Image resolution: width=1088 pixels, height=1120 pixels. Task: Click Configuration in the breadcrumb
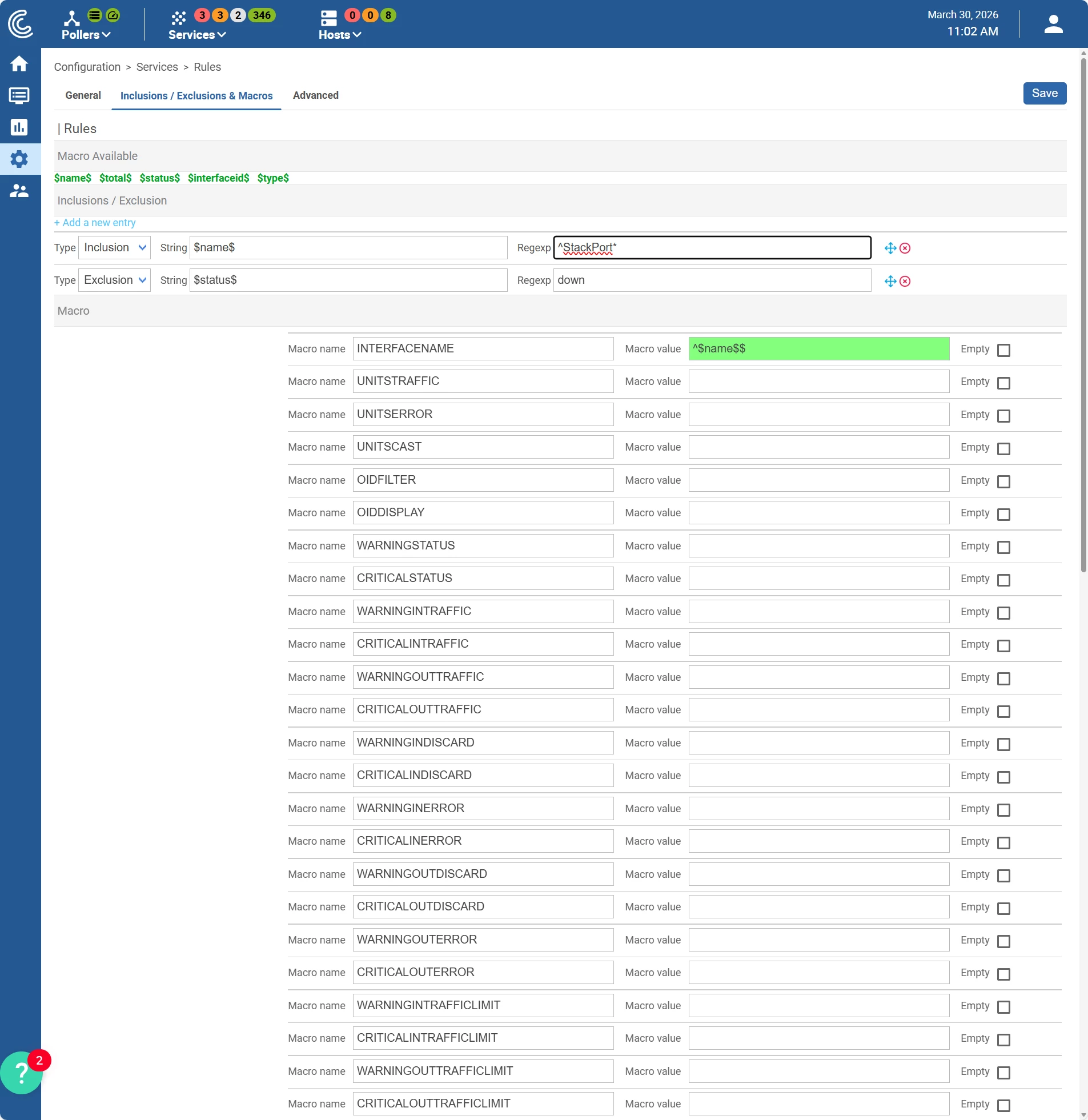(x=87, y=67)
